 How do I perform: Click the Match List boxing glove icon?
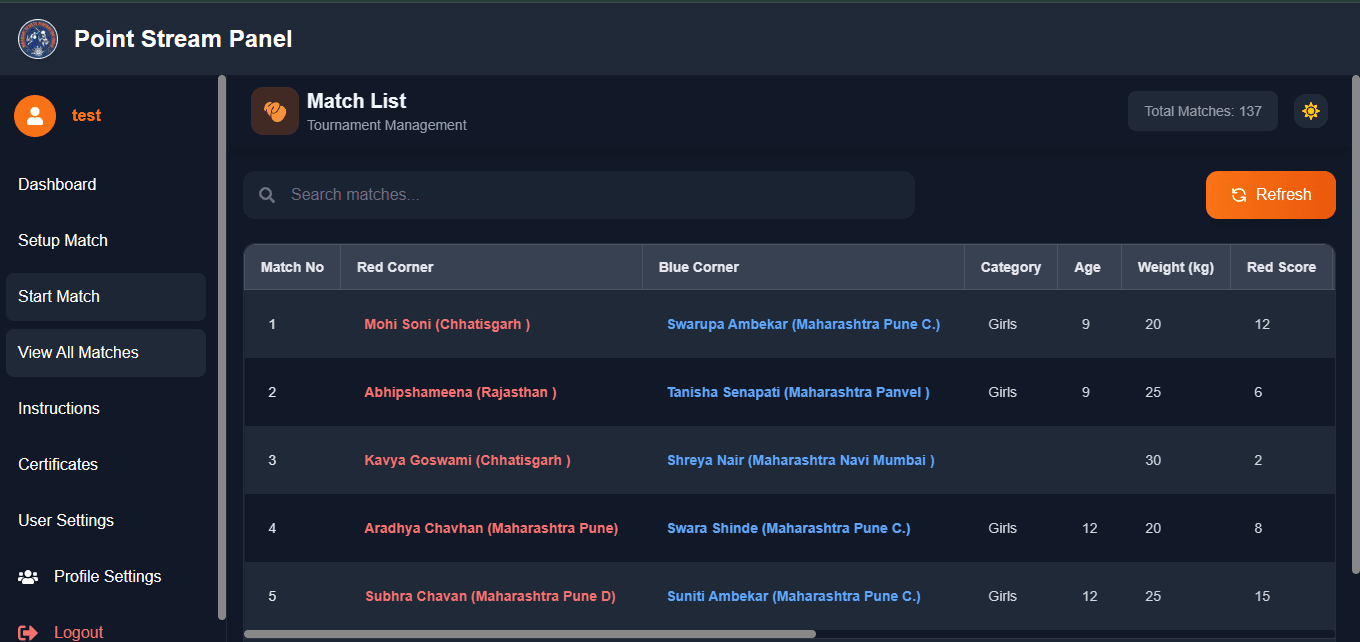coord(275,111)
